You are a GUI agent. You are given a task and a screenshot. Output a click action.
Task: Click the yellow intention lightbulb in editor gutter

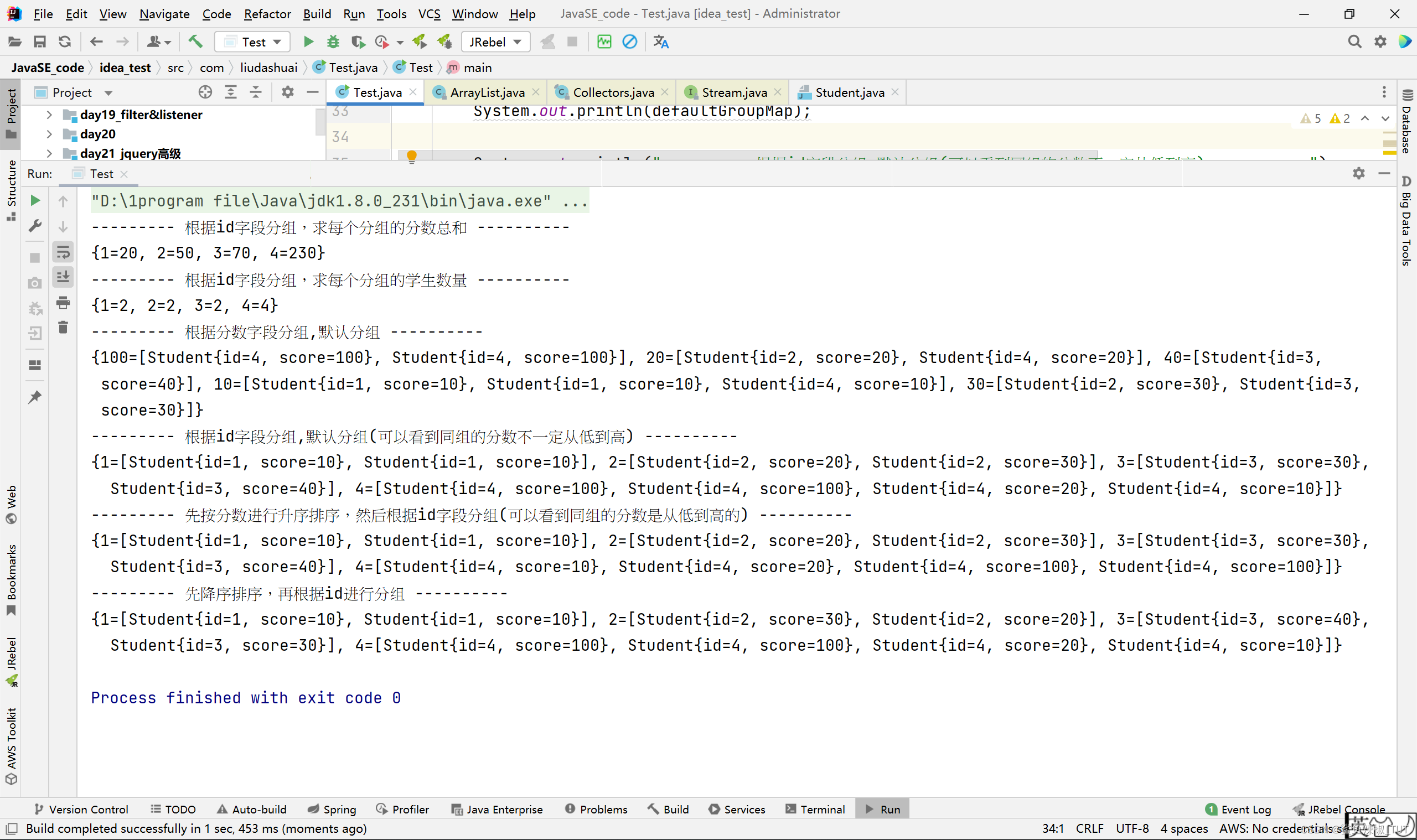coord(412,155)
